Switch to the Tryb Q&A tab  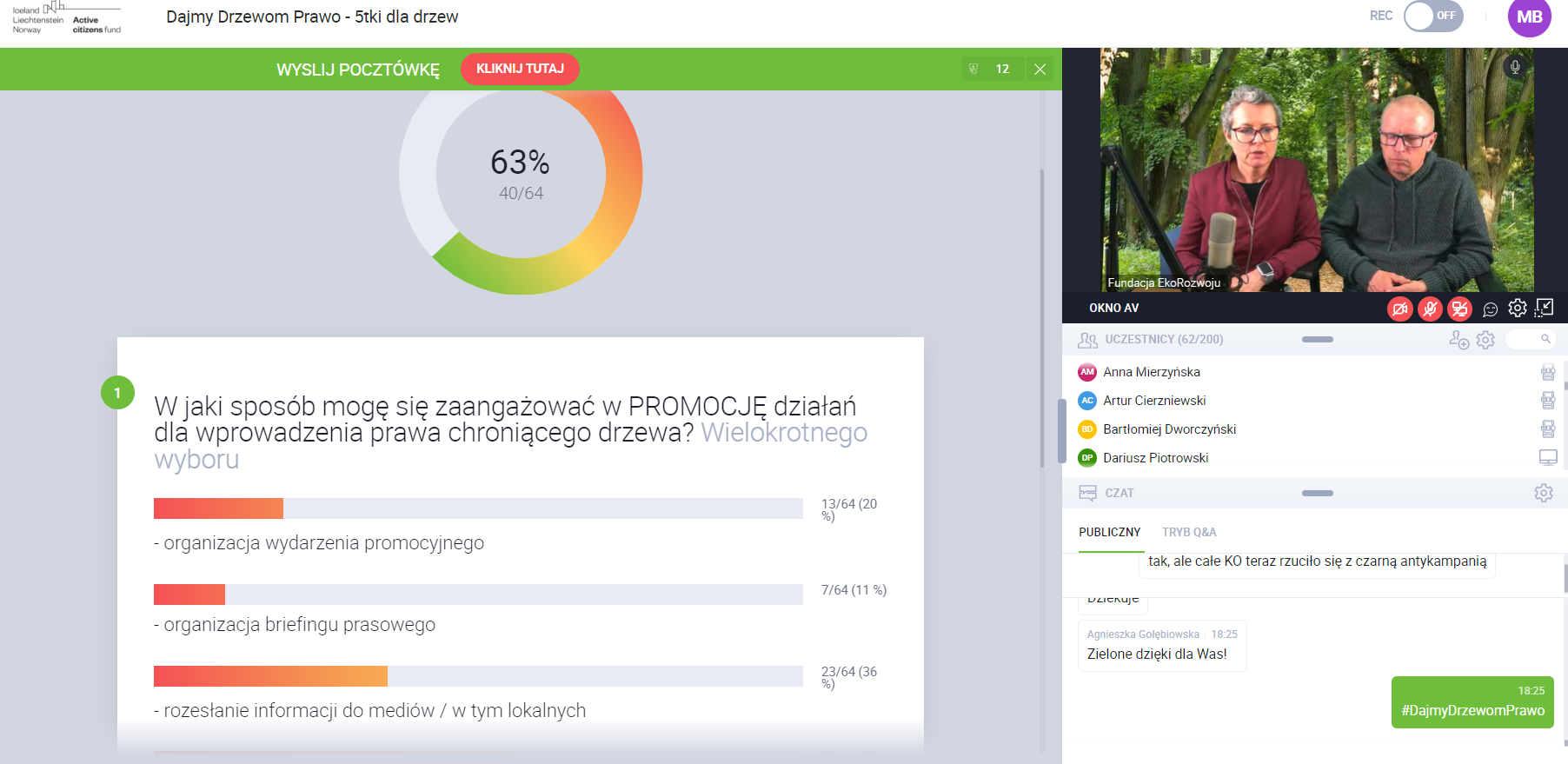tap(1189, 532)
